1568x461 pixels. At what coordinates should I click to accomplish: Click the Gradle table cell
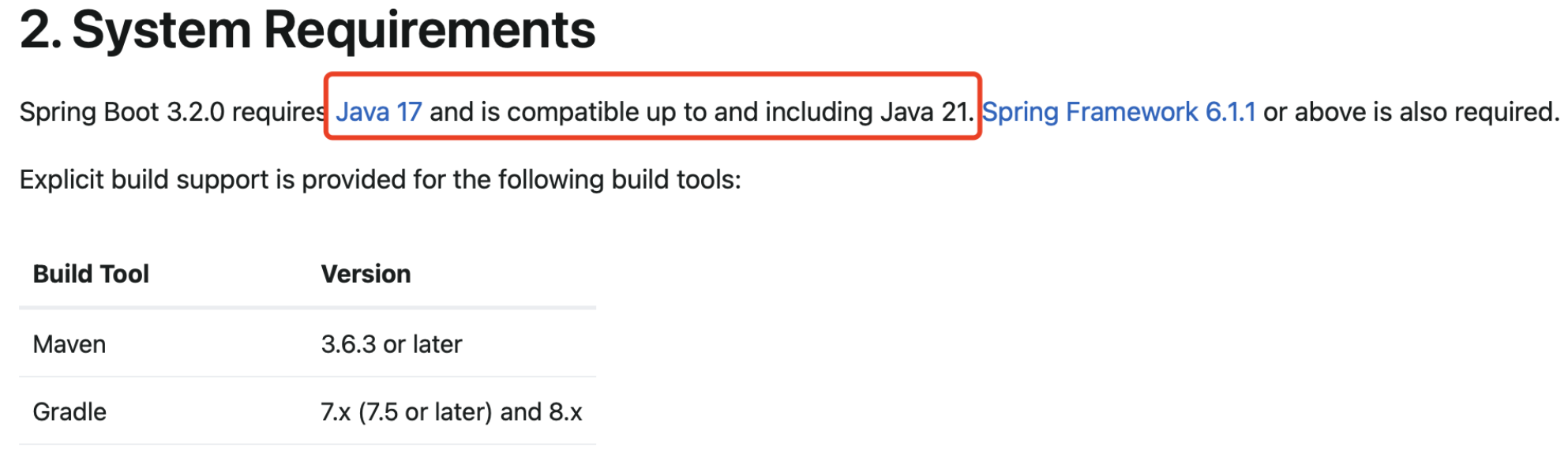tap(69, 412)
